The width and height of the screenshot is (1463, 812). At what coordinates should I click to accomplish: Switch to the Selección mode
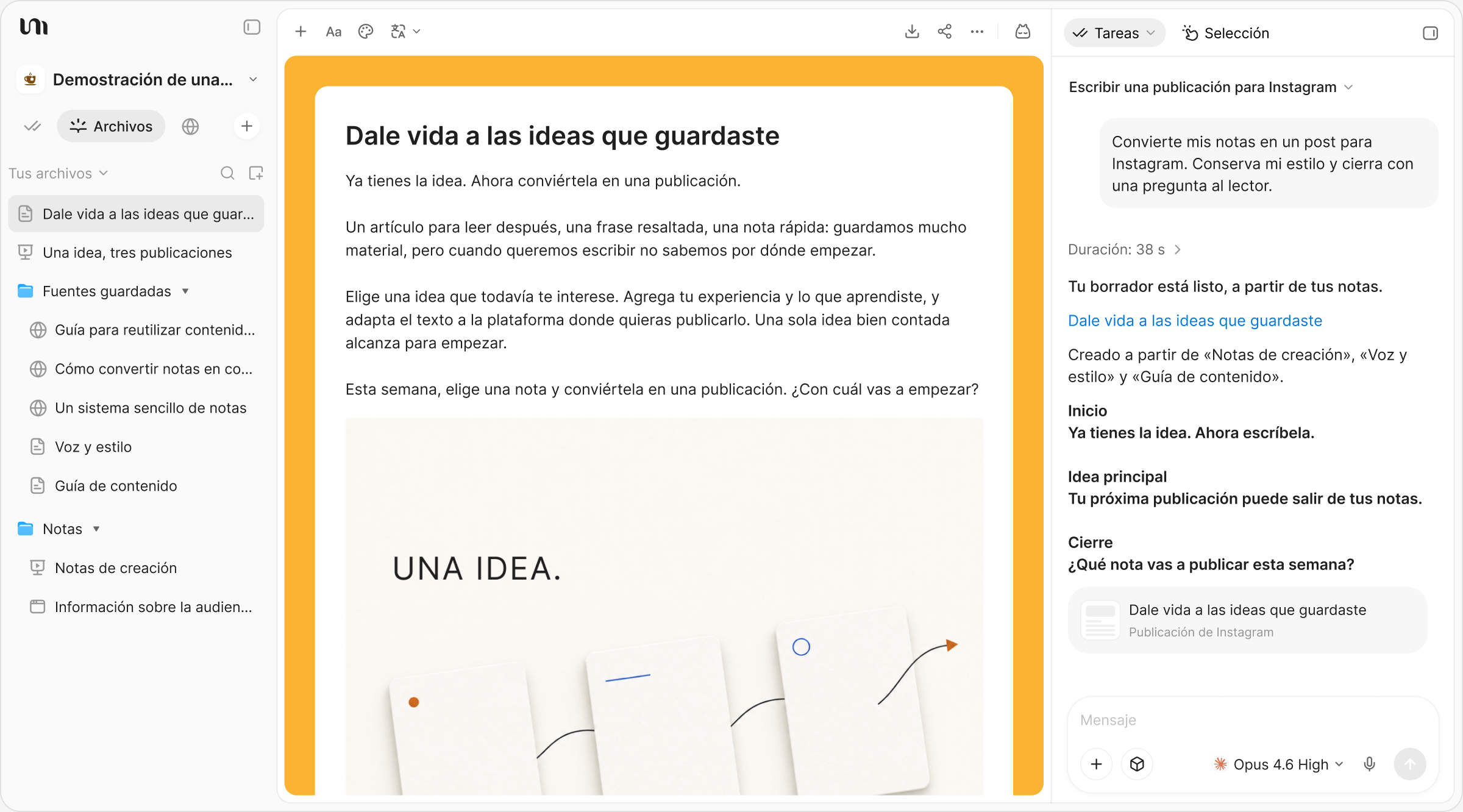pyautogui.click(x=1225, y=33)
